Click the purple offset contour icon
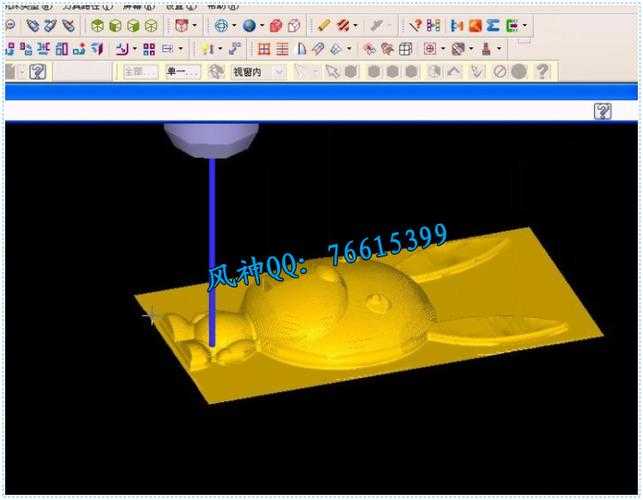 (122, 49)
